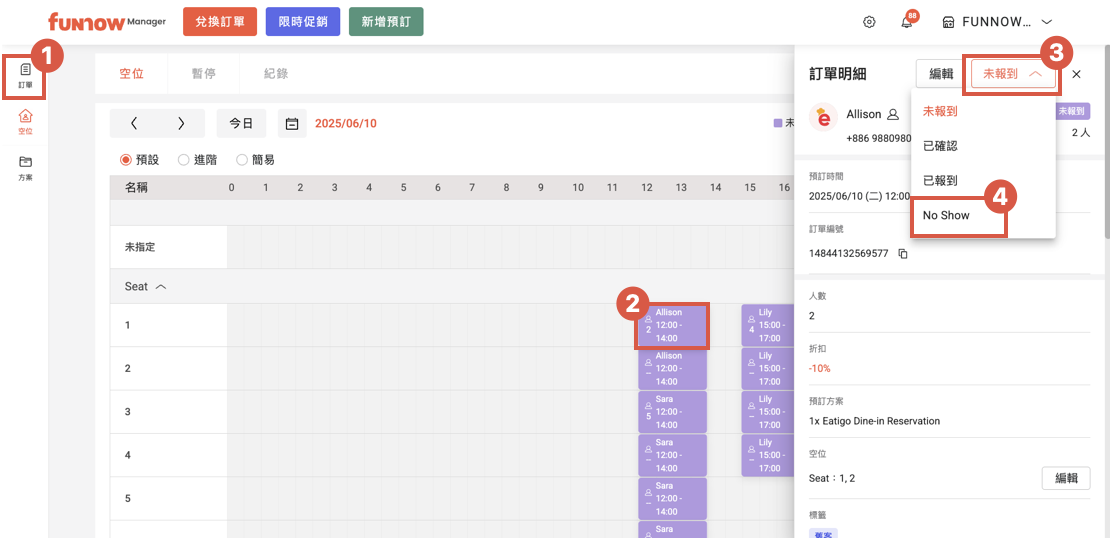Screen dimensions: 1110x538
Task: Go to next day arrow
Action: pyautogui.click(x=181, y=124)
